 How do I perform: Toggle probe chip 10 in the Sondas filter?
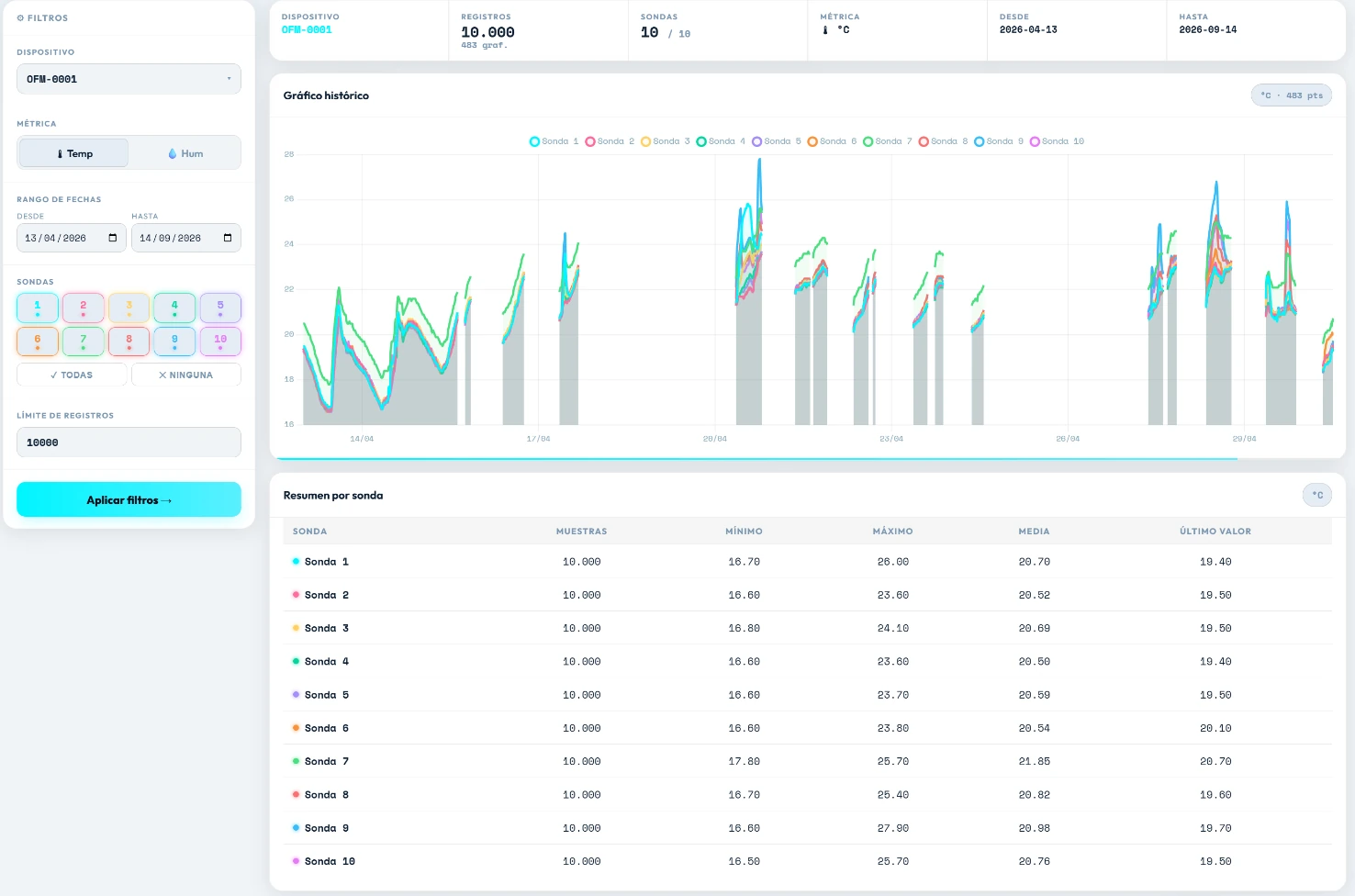coord(220,342)
